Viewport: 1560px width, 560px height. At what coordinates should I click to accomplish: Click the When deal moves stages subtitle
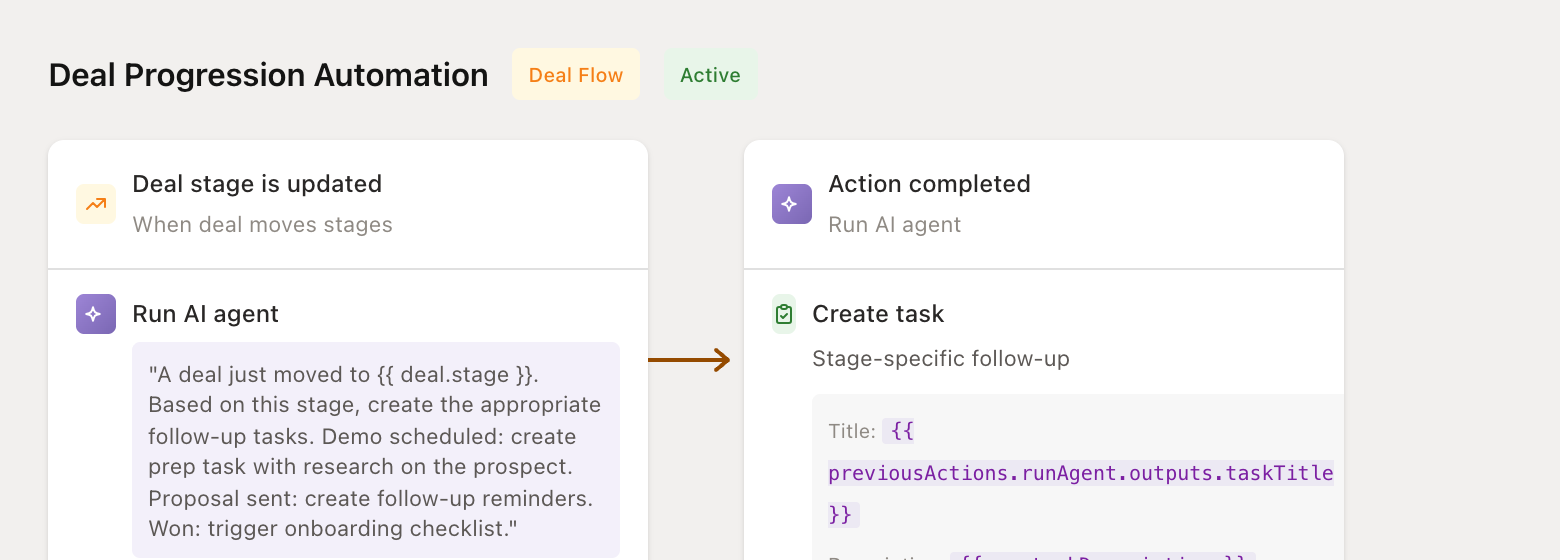[263, 224]
